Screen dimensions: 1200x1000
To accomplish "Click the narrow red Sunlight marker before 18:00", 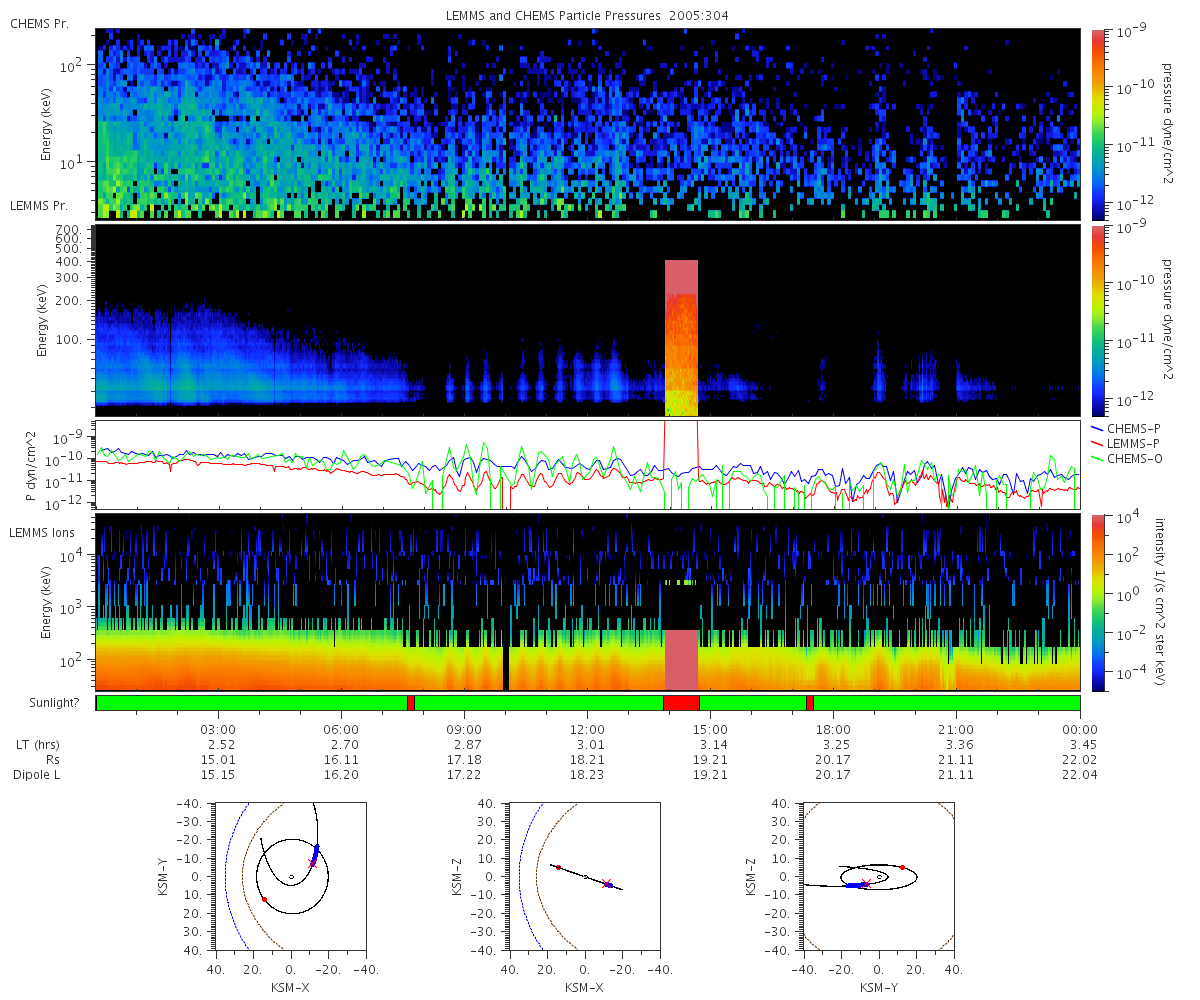I will tap(810, 703).
